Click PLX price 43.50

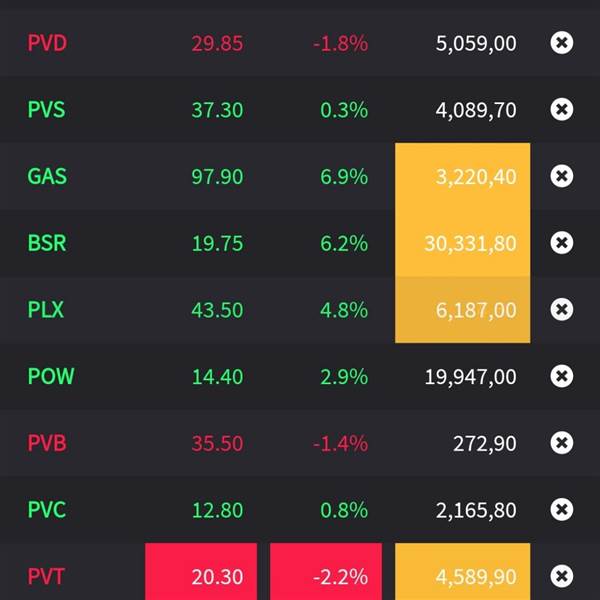[217, 310]
